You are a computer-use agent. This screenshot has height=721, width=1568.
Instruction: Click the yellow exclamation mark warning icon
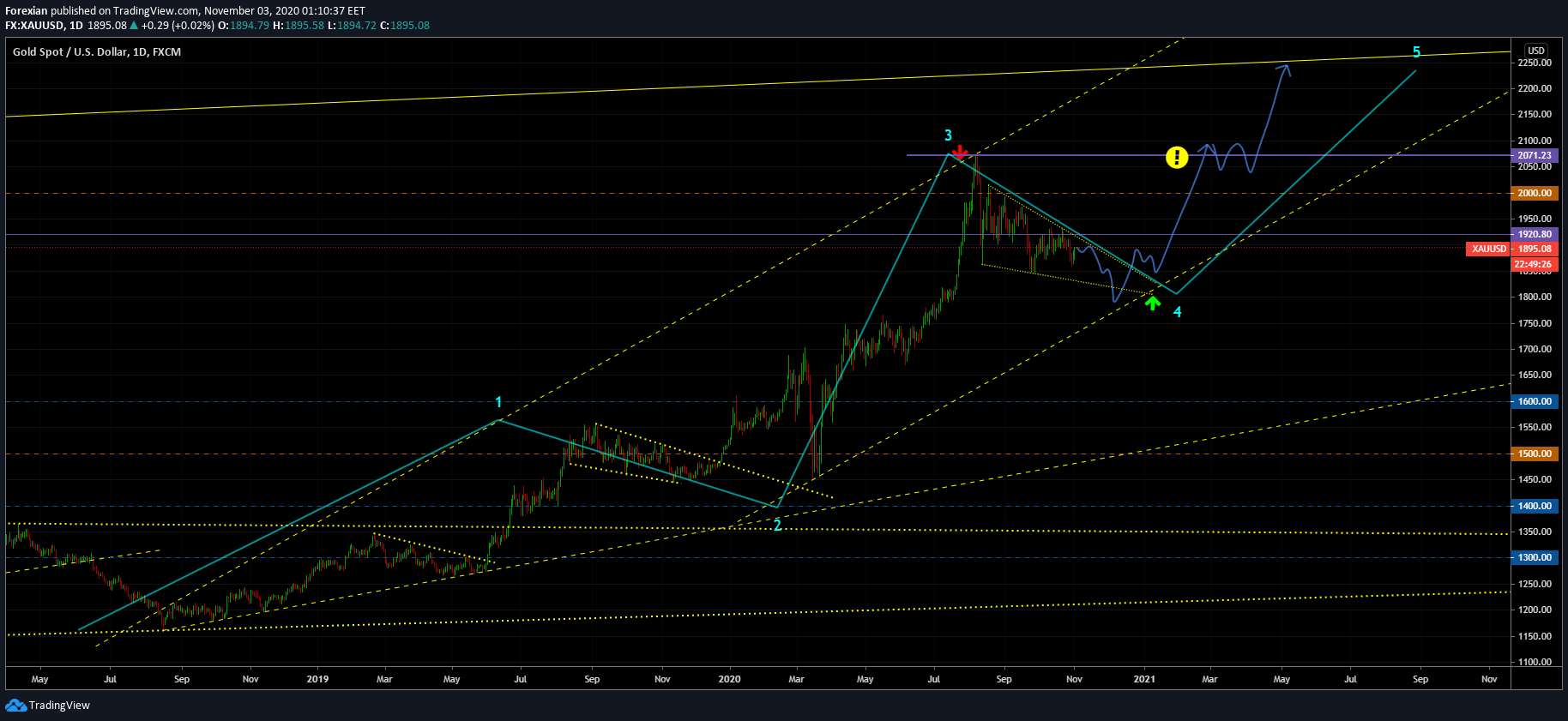pyautogui.click(x=1177, y=157)
